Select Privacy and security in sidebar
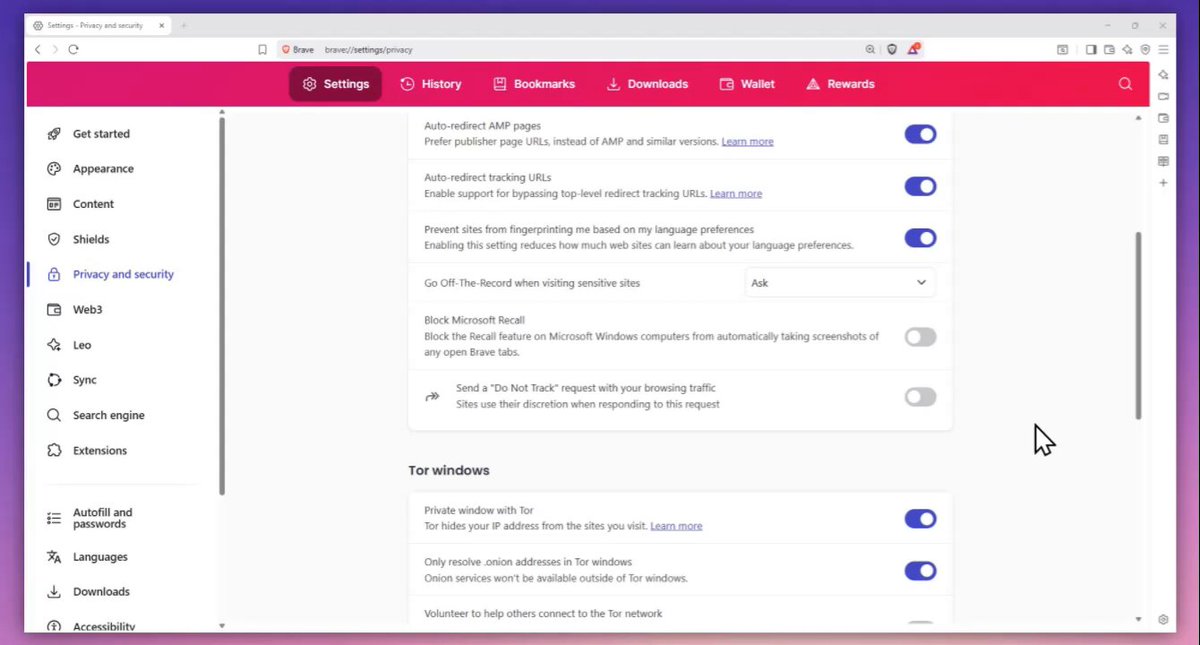The height and width of the screenshot is (645, 1200). tap(123, 274)
